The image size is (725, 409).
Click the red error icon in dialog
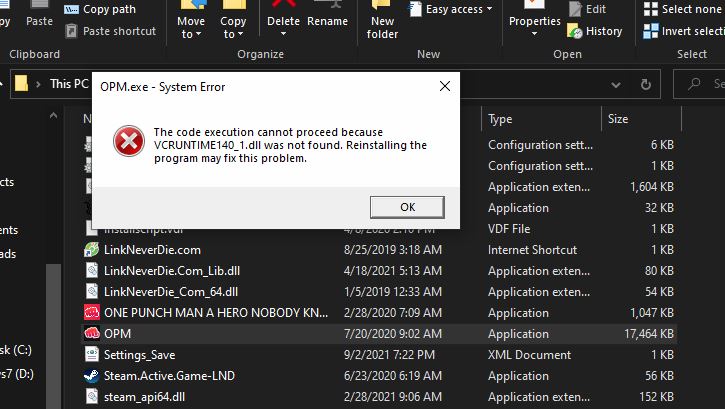tap(129, 141)
